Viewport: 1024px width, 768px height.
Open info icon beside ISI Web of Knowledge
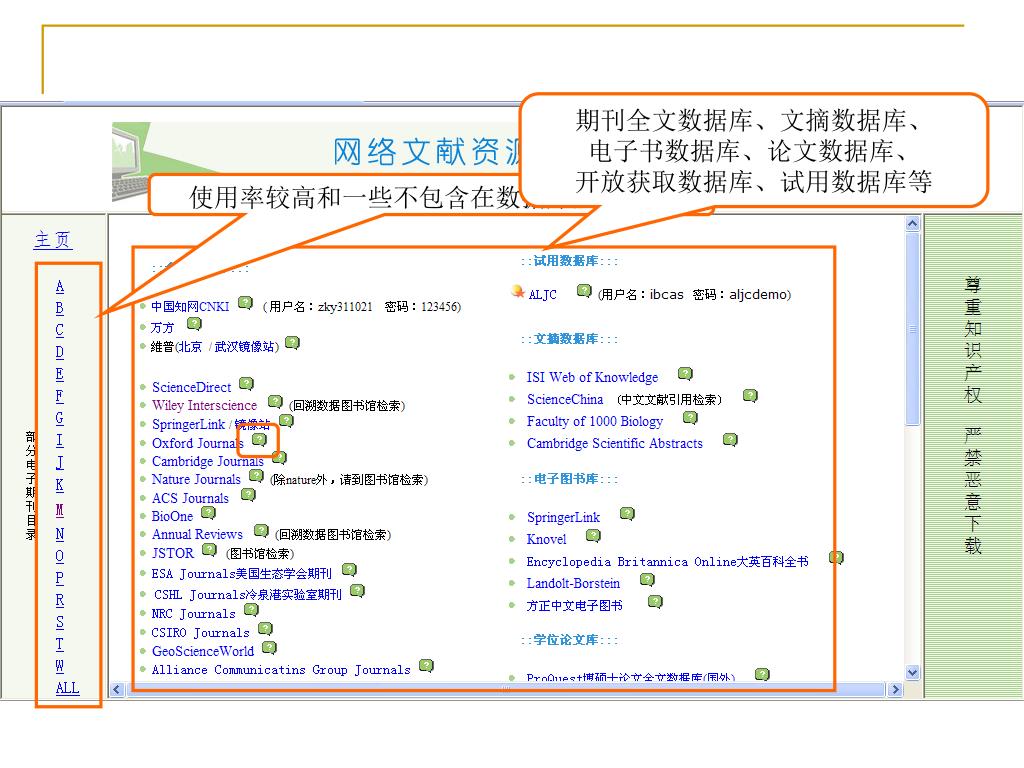point(685,374)
